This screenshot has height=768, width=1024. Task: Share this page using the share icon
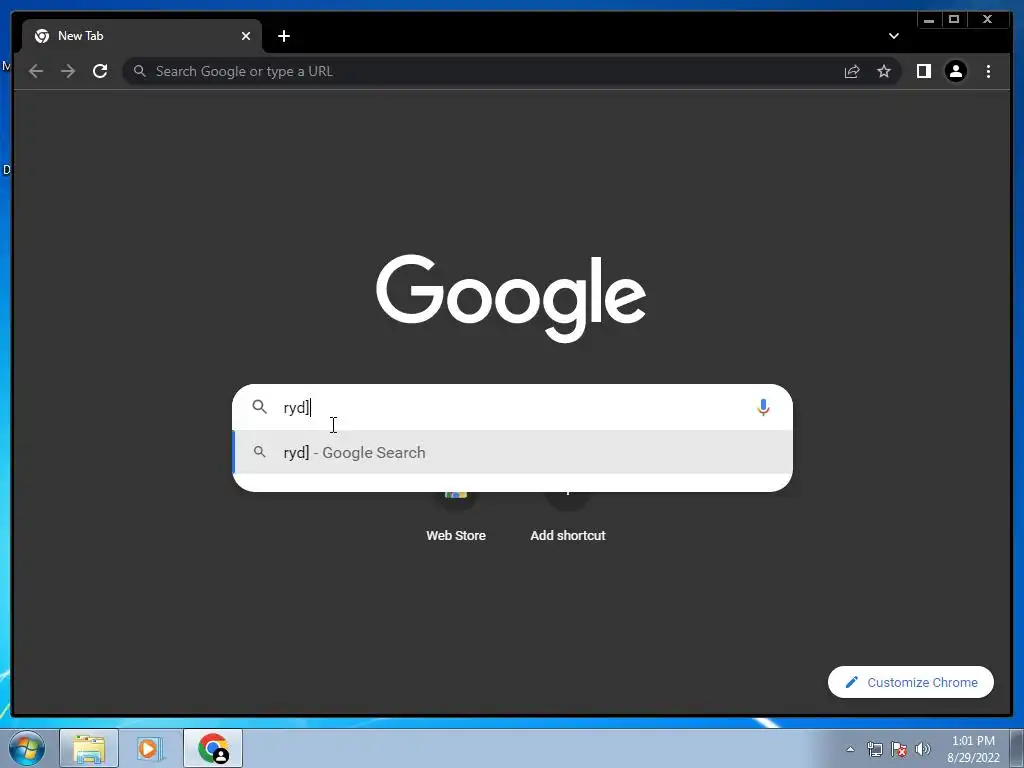tap(852, 71)
